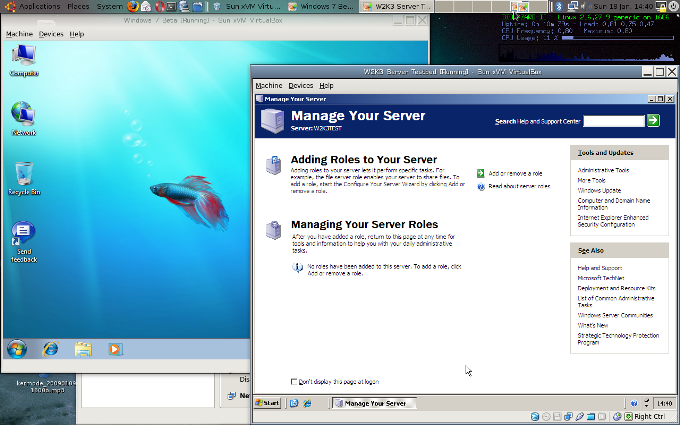Open the GNOME Places menu
Image resolution: width=680 pixels, height=425 pixels.
(78, 6)
